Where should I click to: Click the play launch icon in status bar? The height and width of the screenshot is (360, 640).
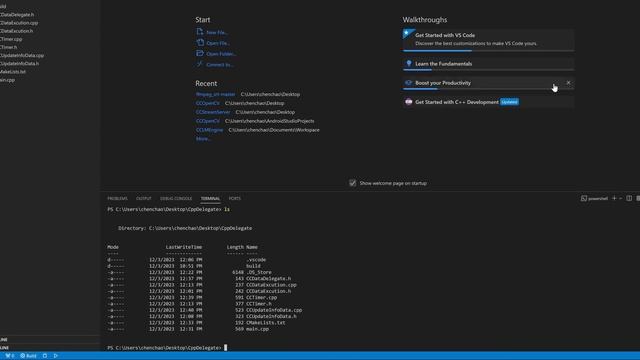56,356
